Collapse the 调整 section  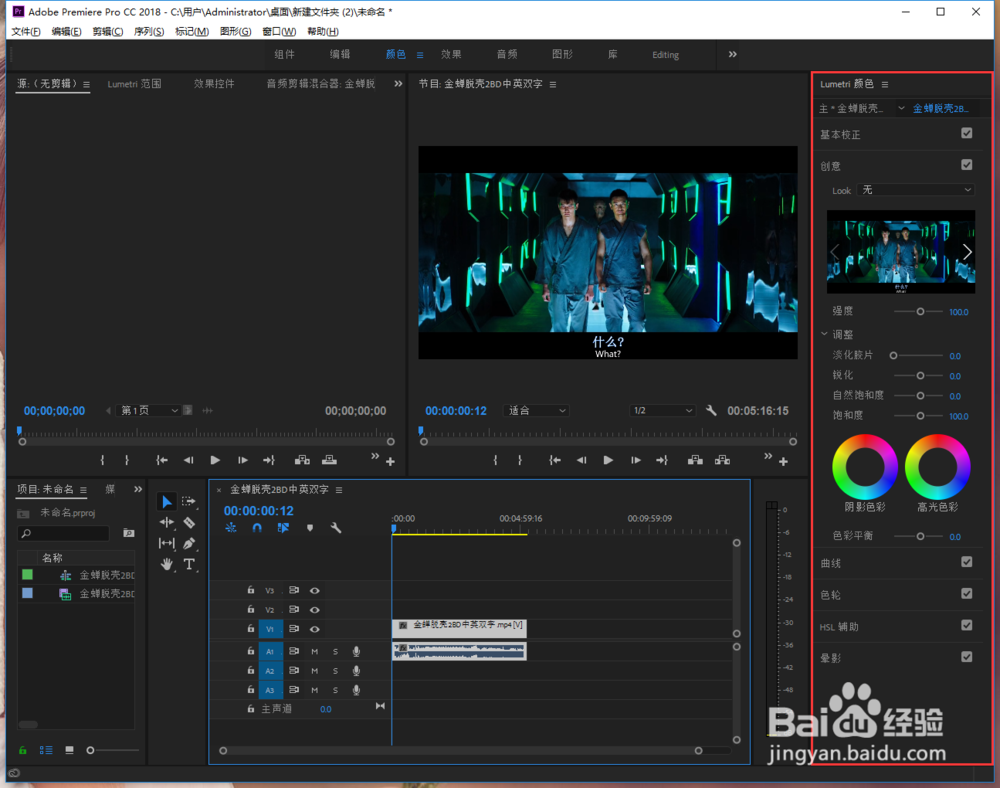[824, 333]
